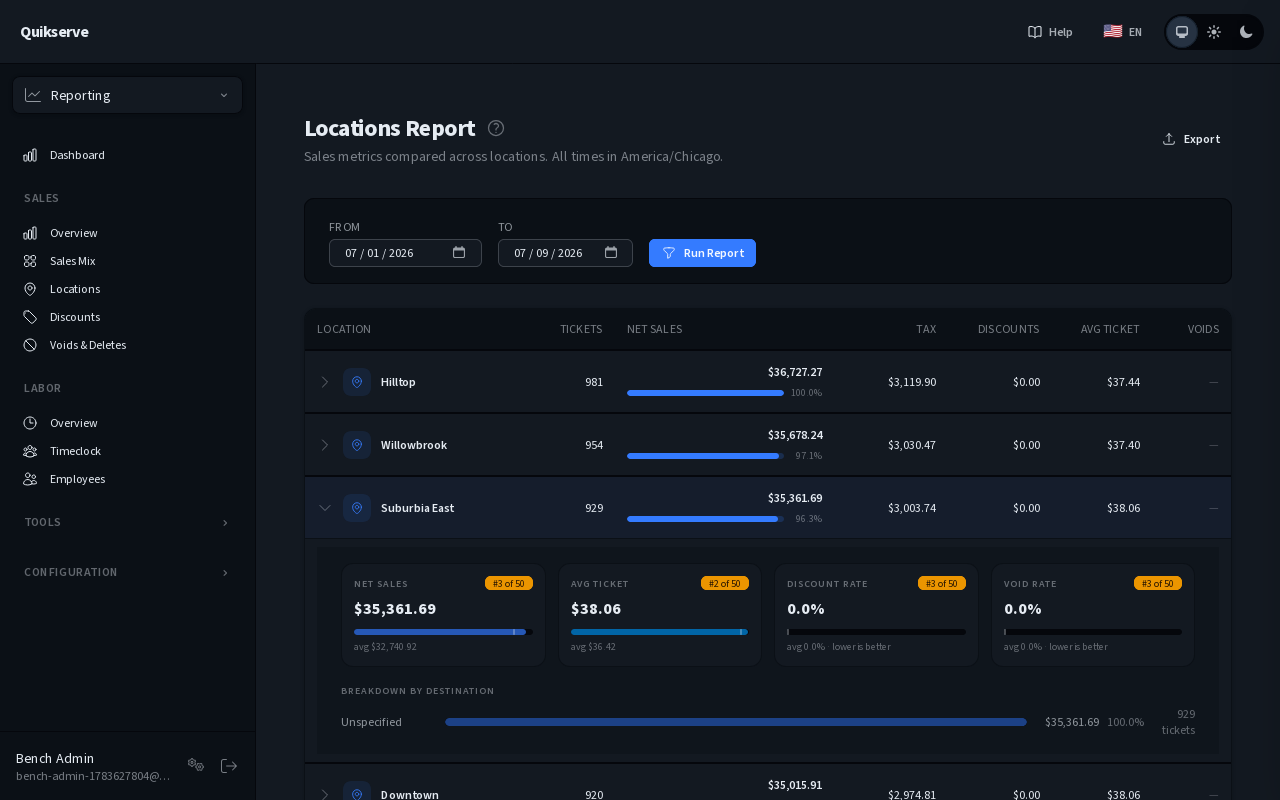The height and width of the screenshot is (800, 1280).
Task: Click the Bench Admin user name
Action: click(55, 758)
